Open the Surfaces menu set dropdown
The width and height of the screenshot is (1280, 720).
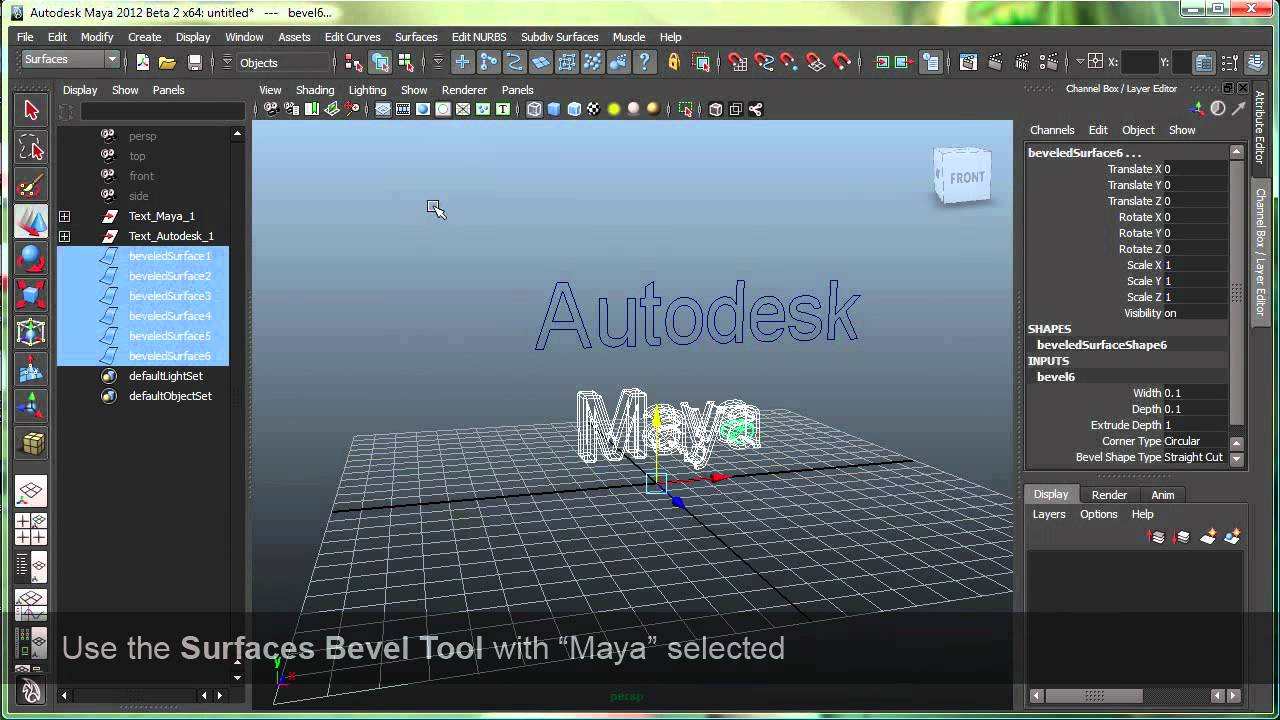pyautogui.click(x=70, y=60)
